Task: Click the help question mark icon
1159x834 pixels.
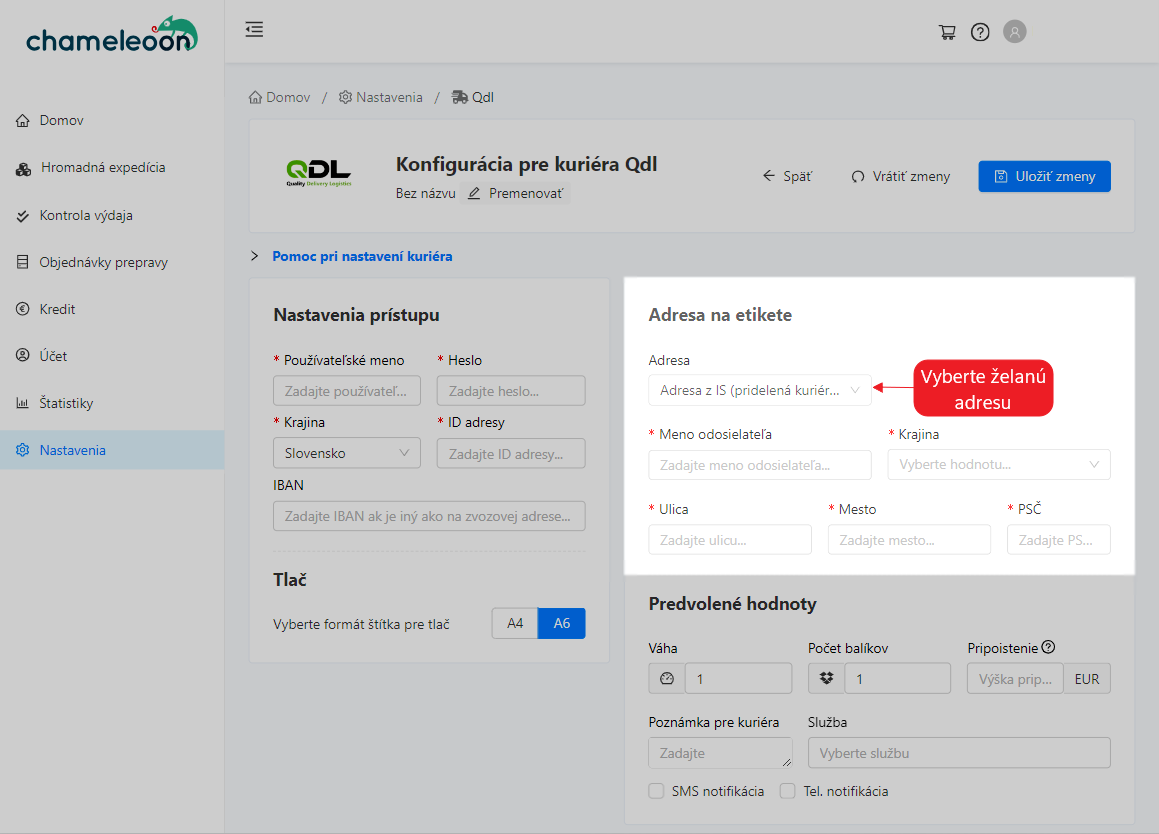Action: [x=980, y=32]
